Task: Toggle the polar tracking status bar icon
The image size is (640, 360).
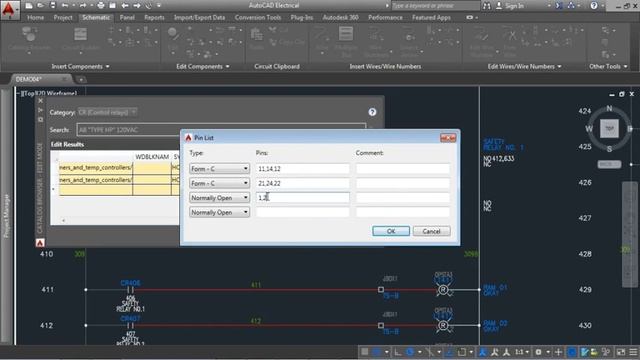Action: click(410, 351)
